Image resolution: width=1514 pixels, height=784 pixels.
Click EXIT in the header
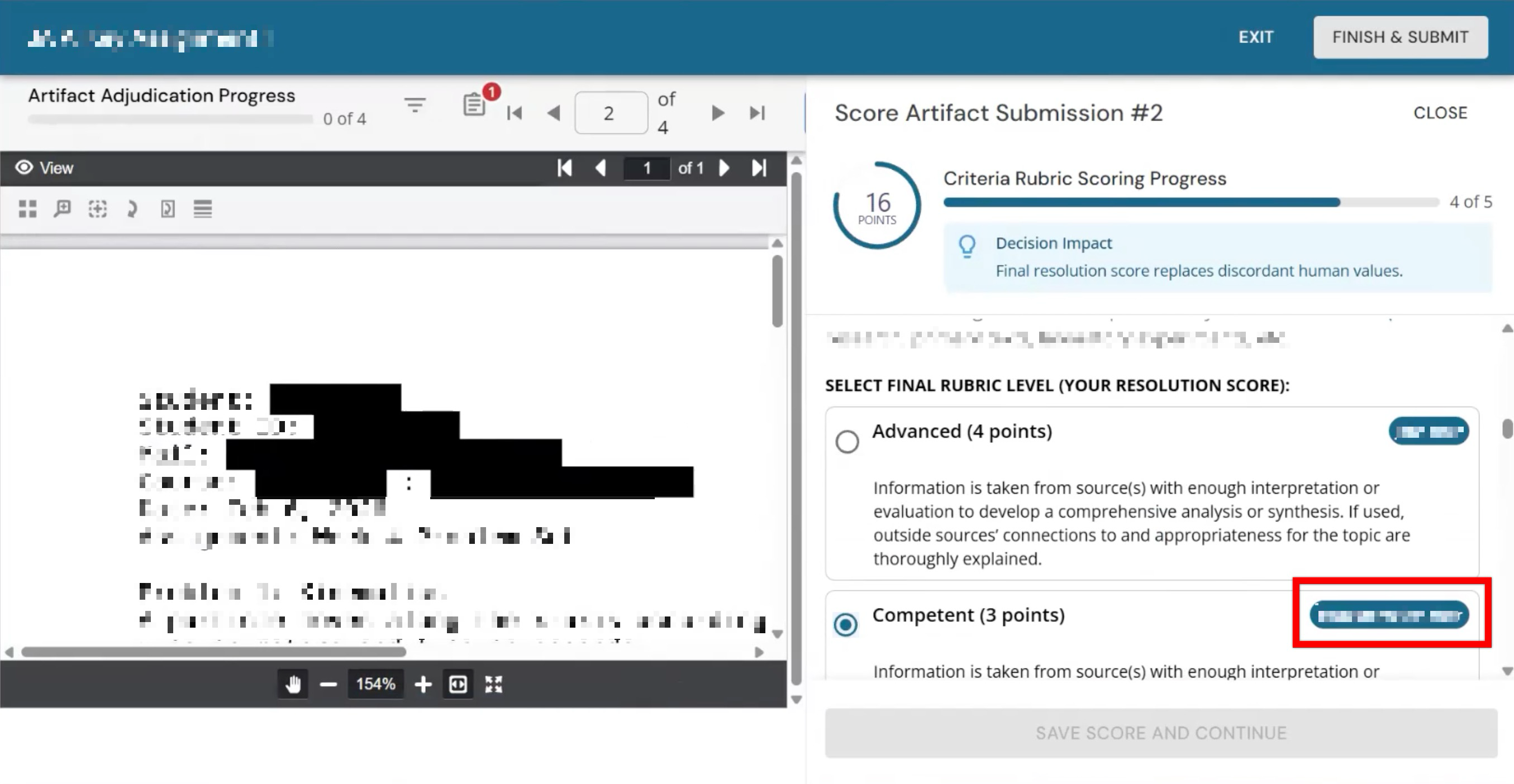tap(1256, 37)
